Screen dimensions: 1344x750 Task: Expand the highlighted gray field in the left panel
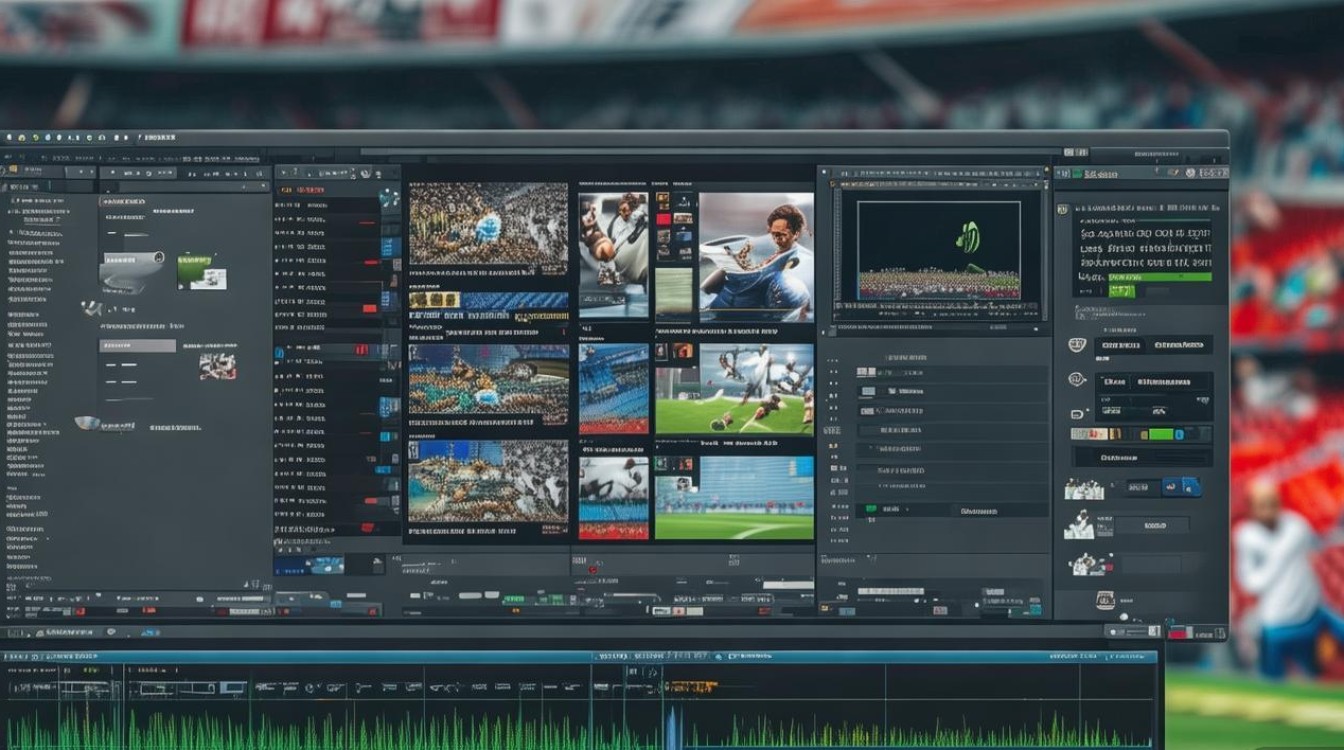(137, 346)
